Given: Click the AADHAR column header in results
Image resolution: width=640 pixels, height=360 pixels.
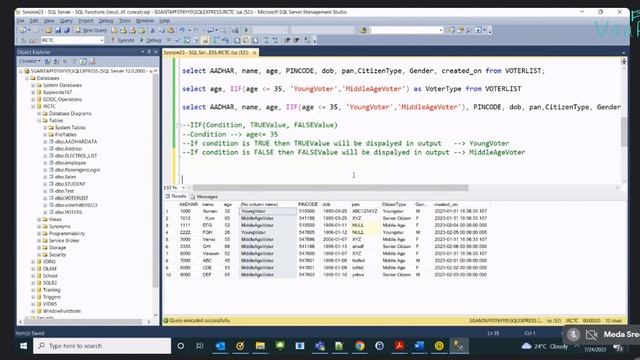Looking at the screenshot, I should coord(188,204).
